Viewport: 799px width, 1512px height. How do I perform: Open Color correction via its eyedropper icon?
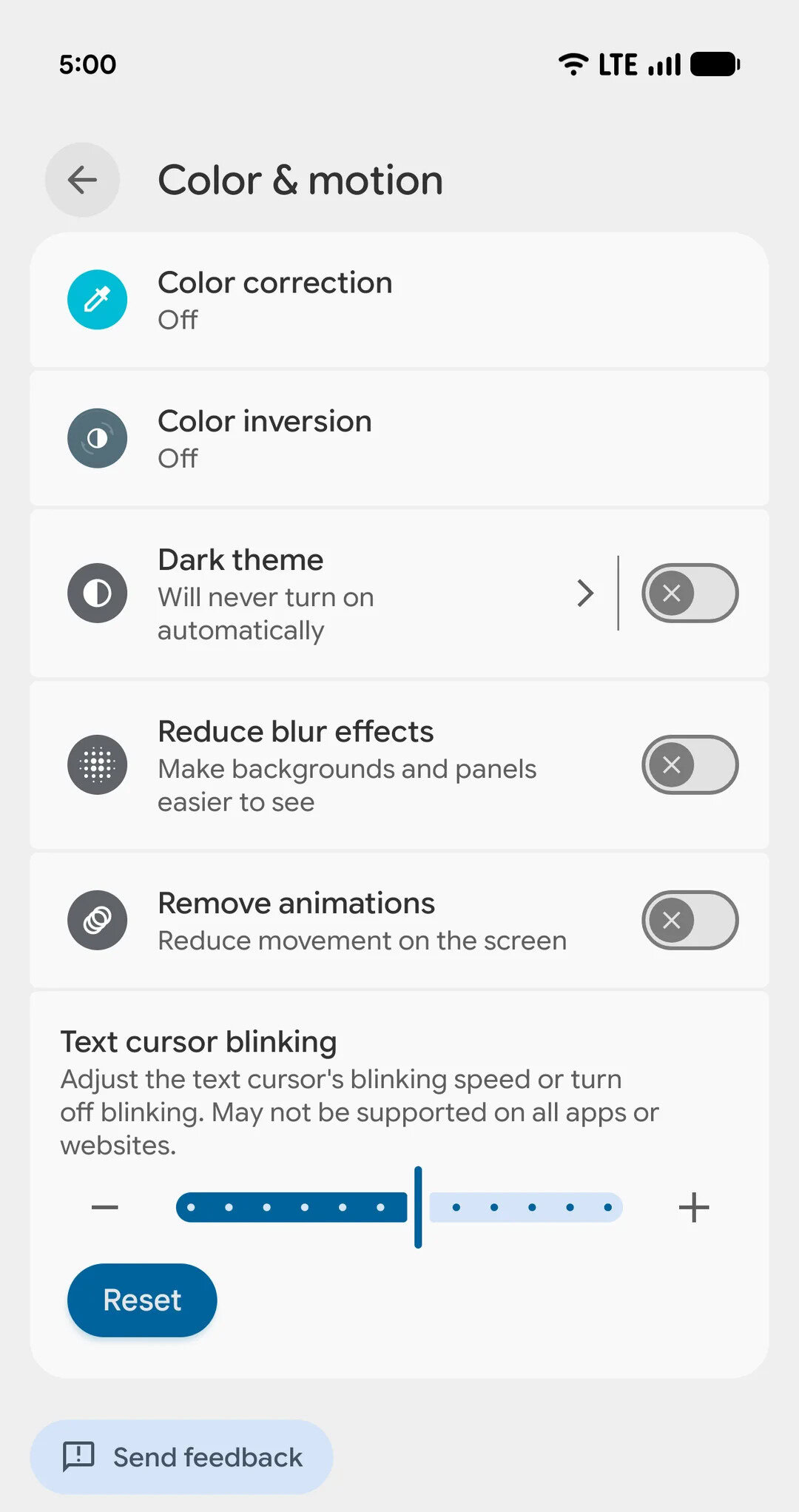96,299
